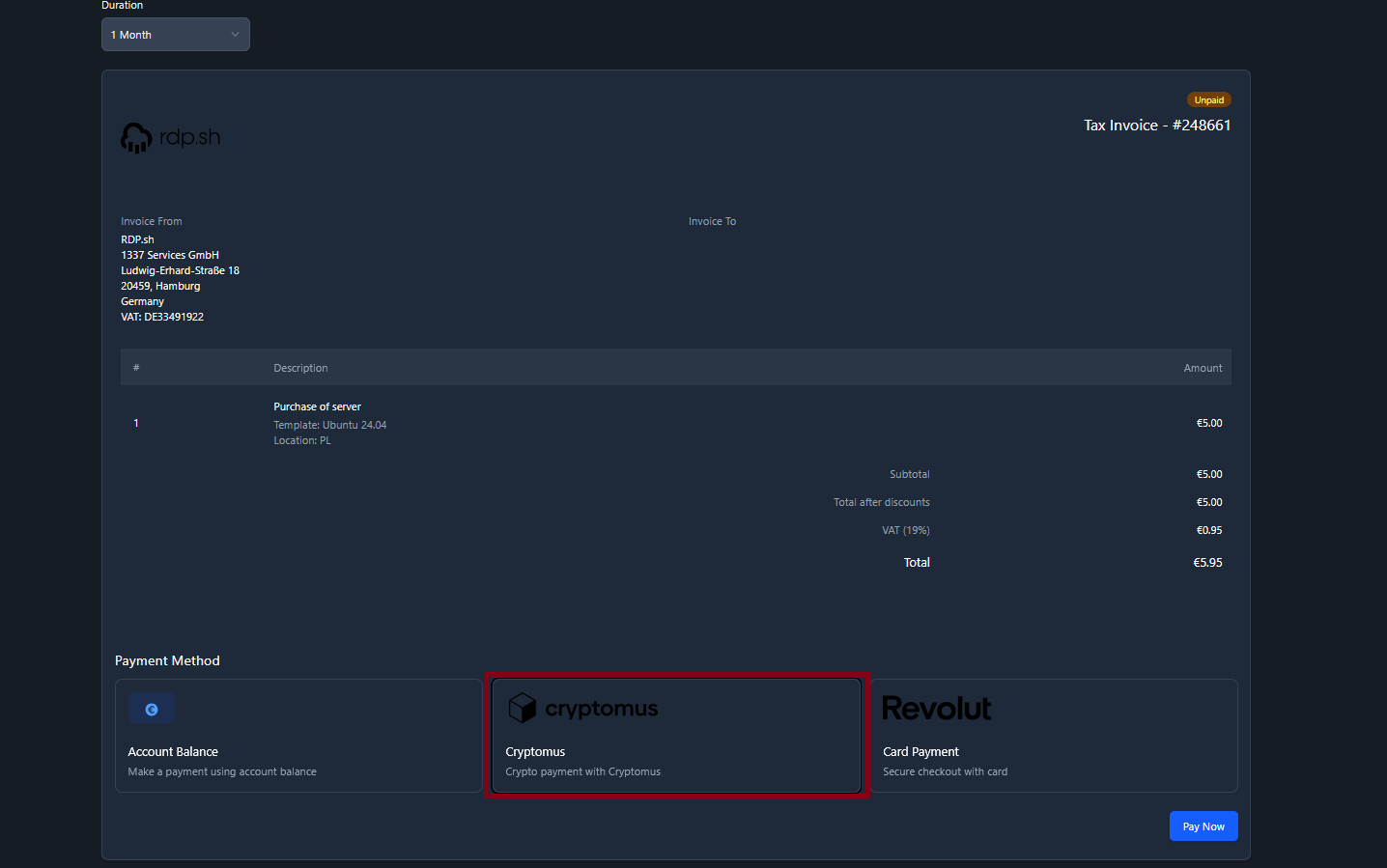Click 'Ludwig-Erhard-Straße 18' address line

point(180,270)
